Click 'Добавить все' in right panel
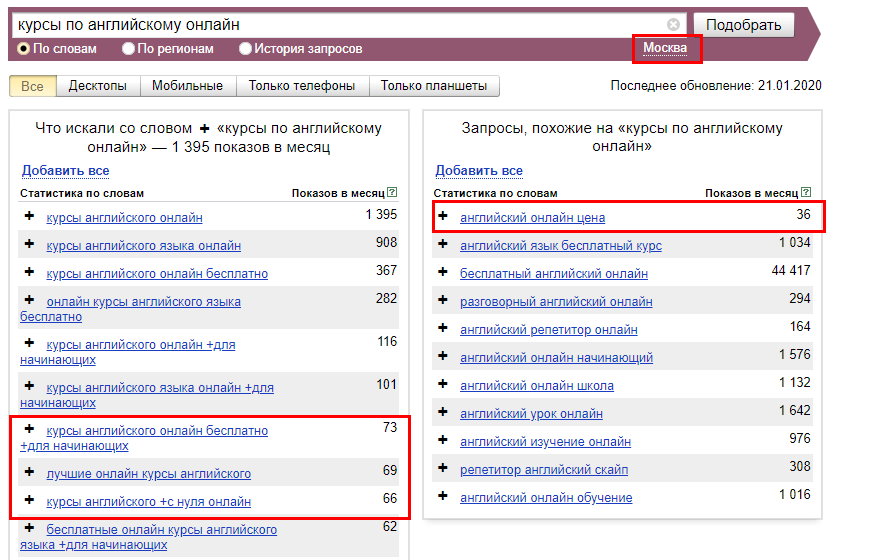 tap(479, 171)
